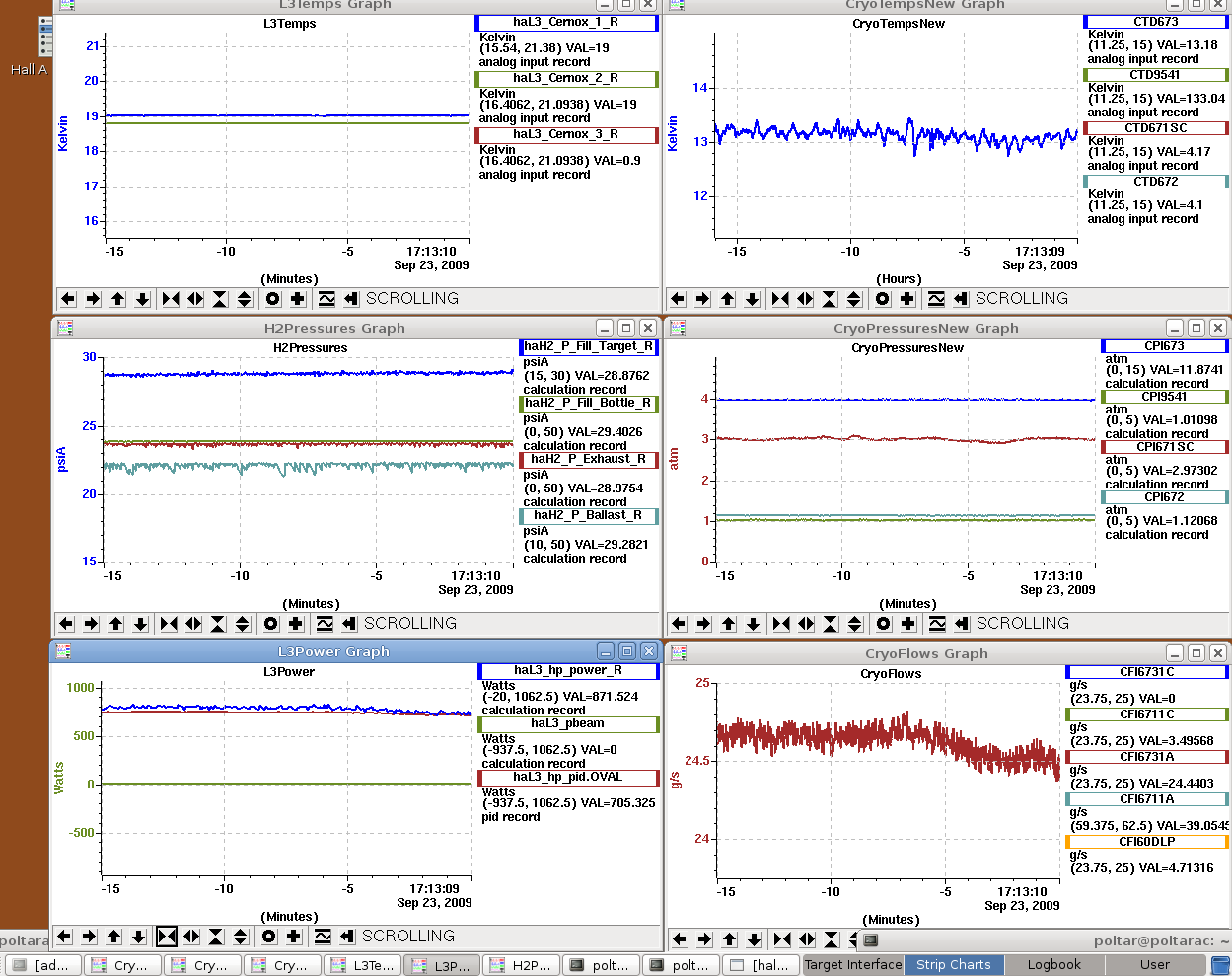This screenshot has width=1232, height=976.
Task: Pan right in the L3Temps graph toolbar
Action: (93, 299)
